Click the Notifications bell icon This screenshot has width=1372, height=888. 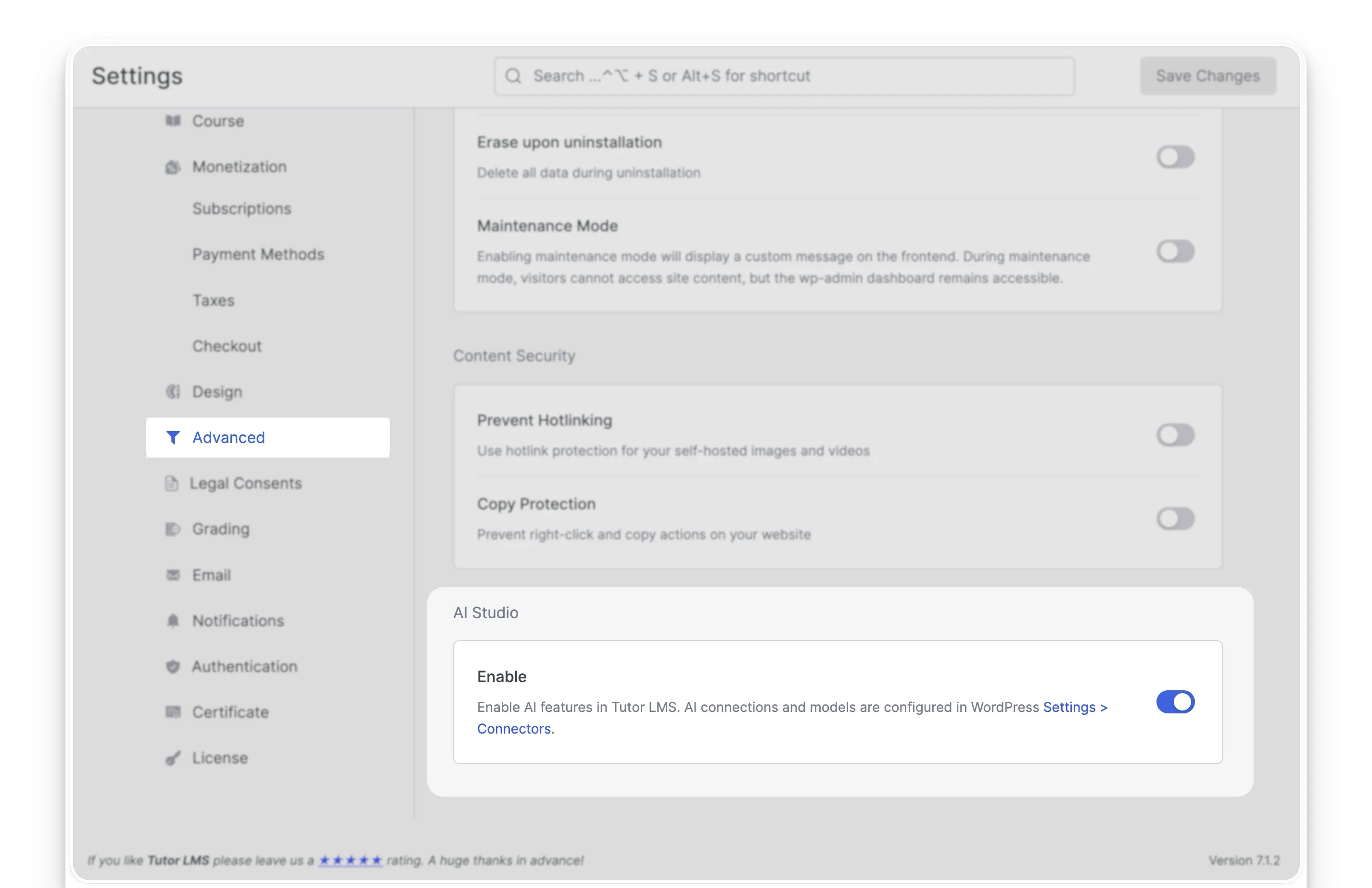click(173, 621)
